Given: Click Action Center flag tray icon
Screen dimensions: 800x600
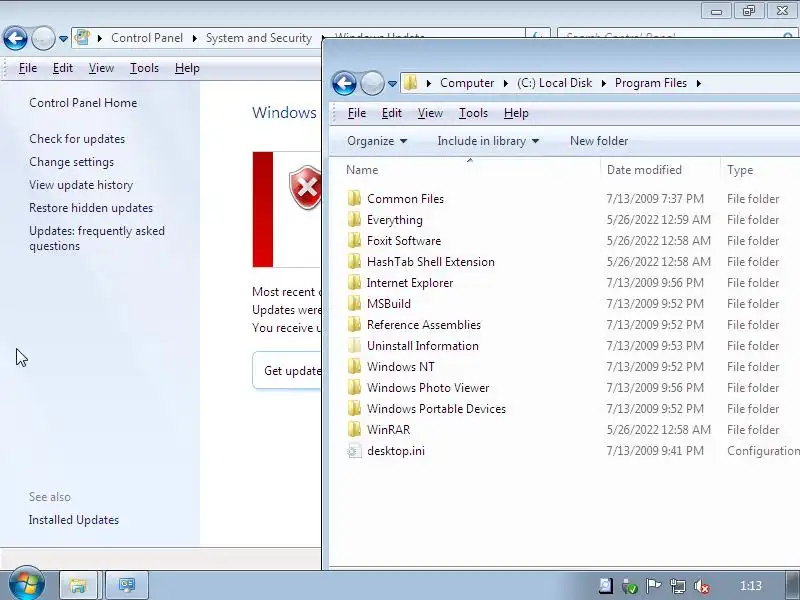Looking at the screenshot, I should click(x=653, y=586).
